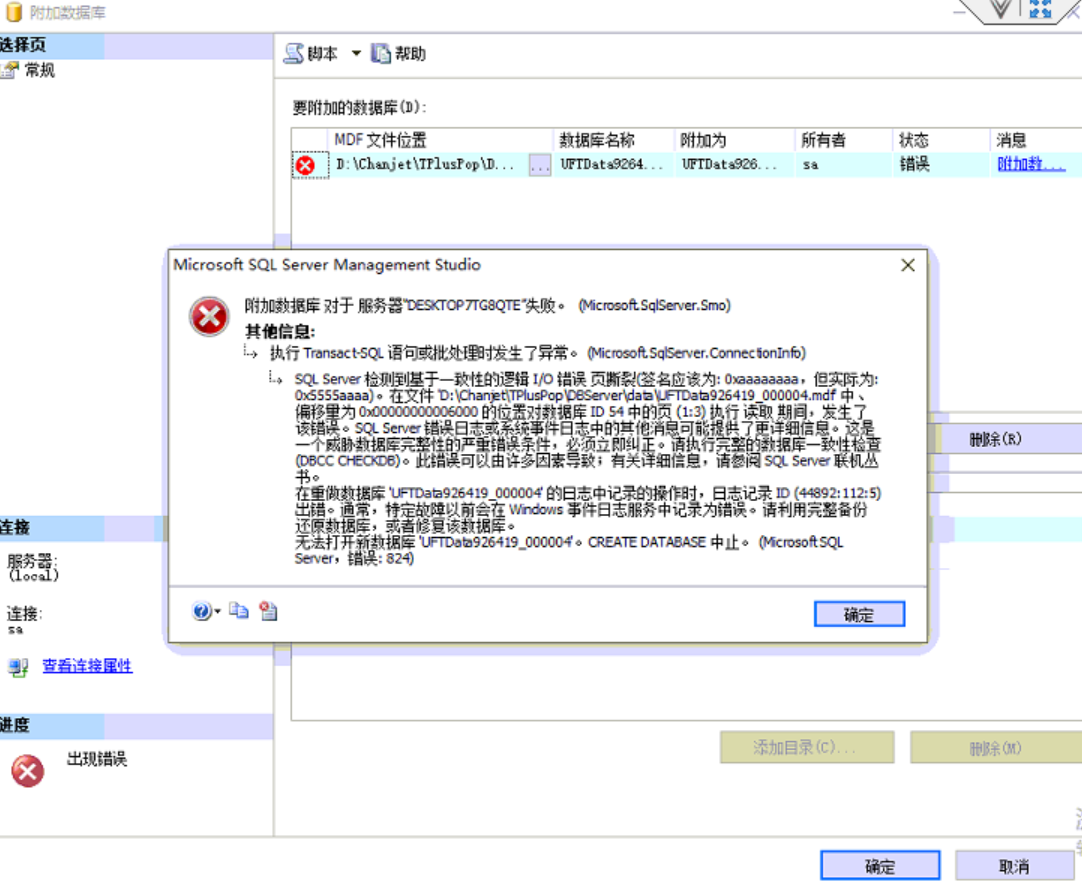Click the 脚本 script toolbar button
Image resolution: width=1082 pixels, height=885 pixels.
(311, 54)
